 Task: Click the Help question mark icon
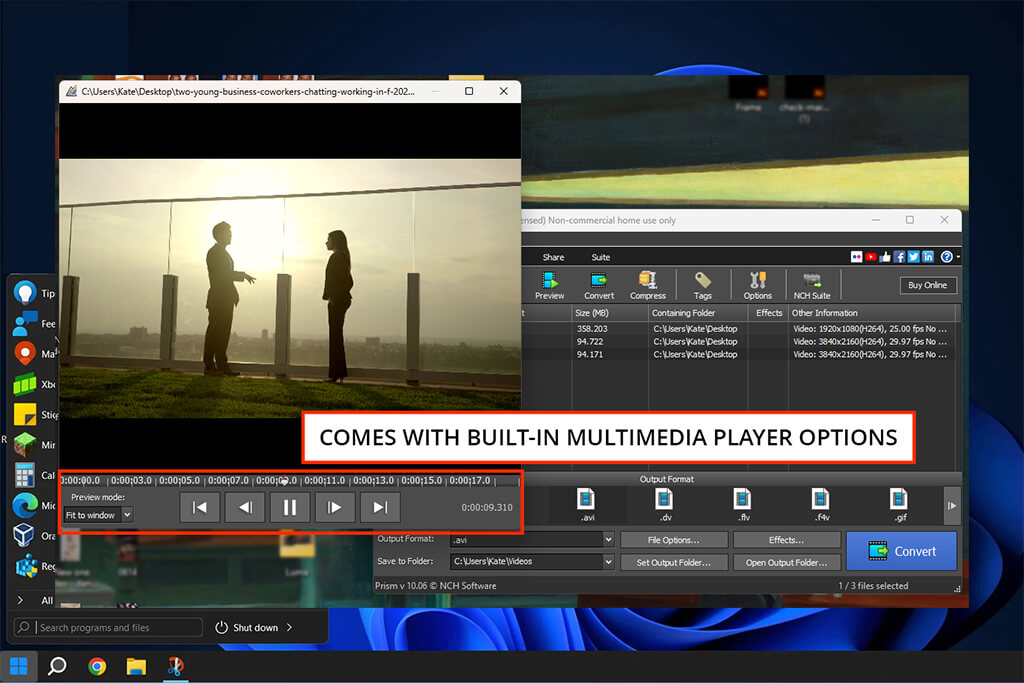click(946, 257)
